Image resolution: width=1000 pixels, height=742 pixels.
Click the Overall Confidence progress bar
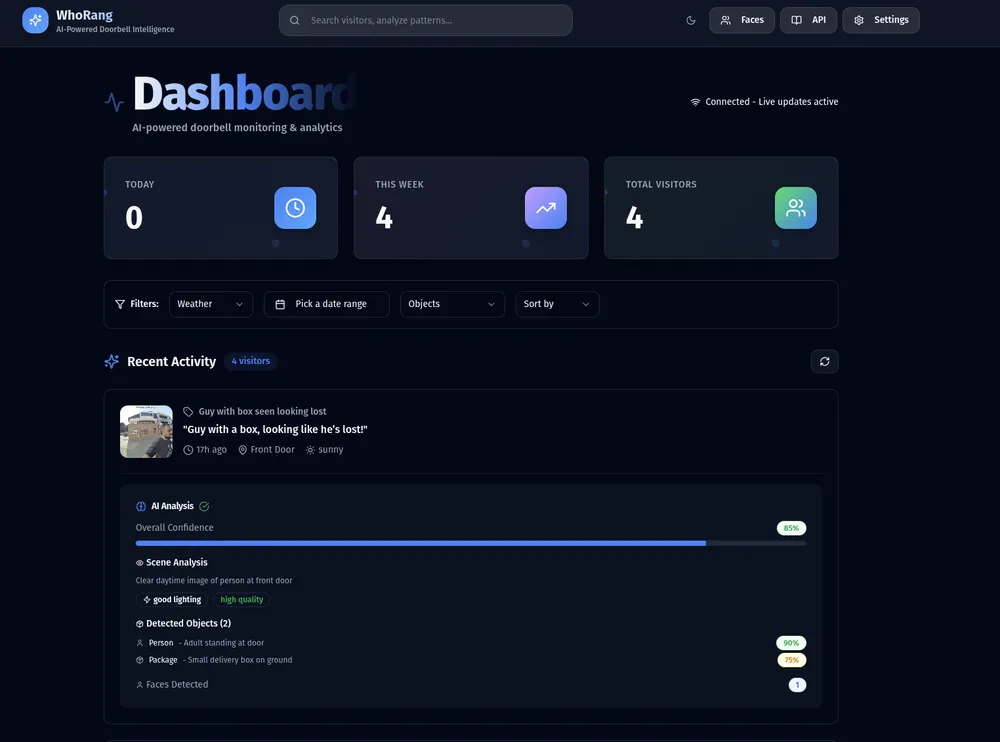click(x=471, y=544)
